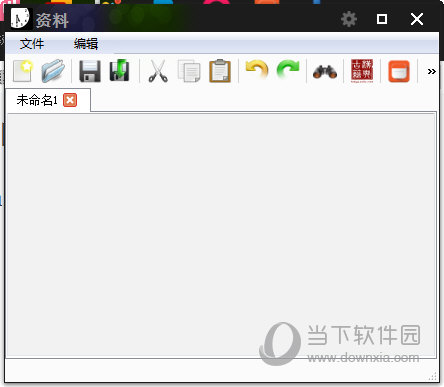Click the red seal stamp icon

pyautogui.click(x=362, y=71)
